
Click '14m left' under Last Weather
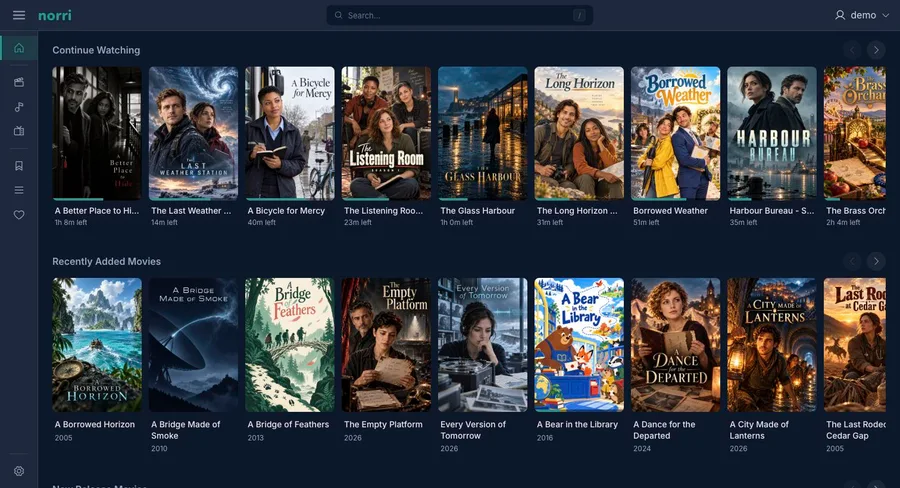[x=164, y=222]
